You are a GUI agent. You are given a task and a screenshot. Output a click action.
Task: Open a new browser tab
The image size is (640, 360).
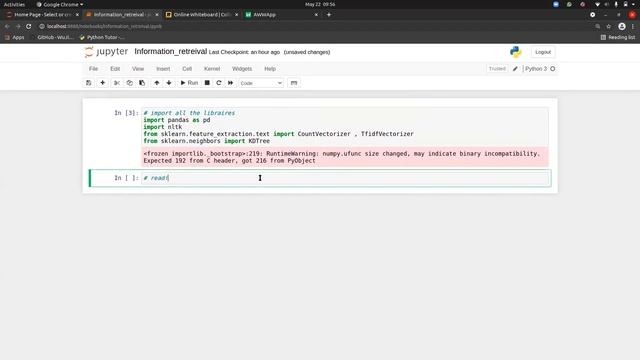329,15
